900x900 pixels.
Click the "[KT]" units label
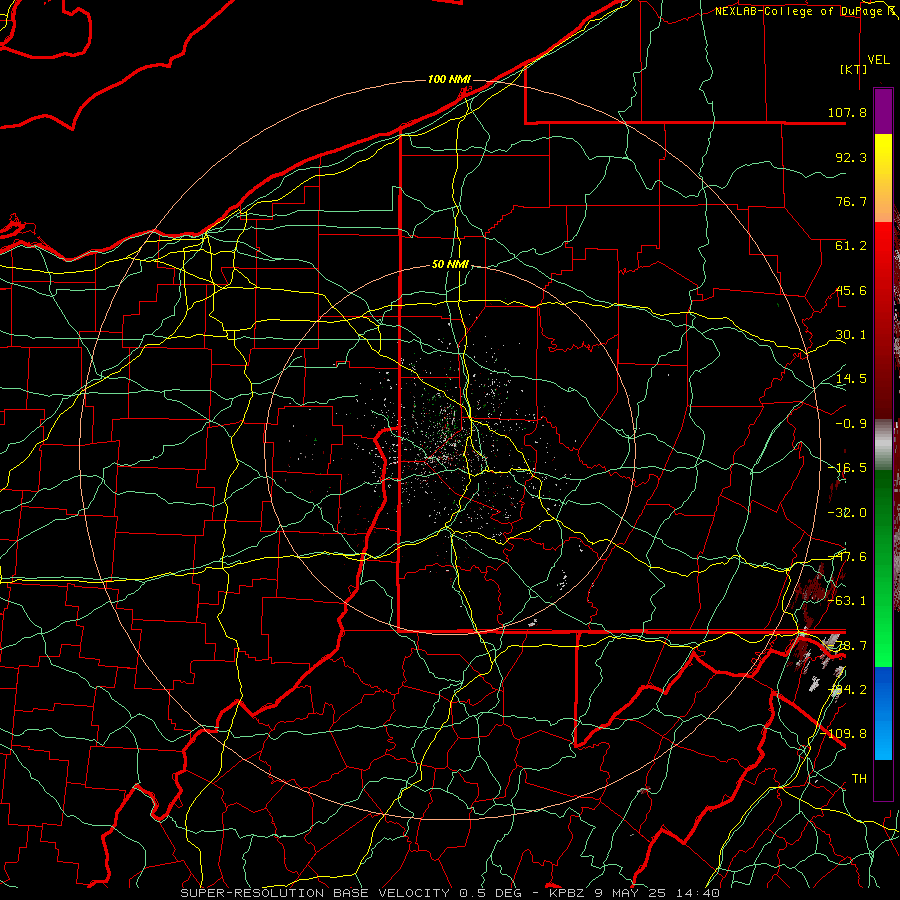[x=854, y=69]
